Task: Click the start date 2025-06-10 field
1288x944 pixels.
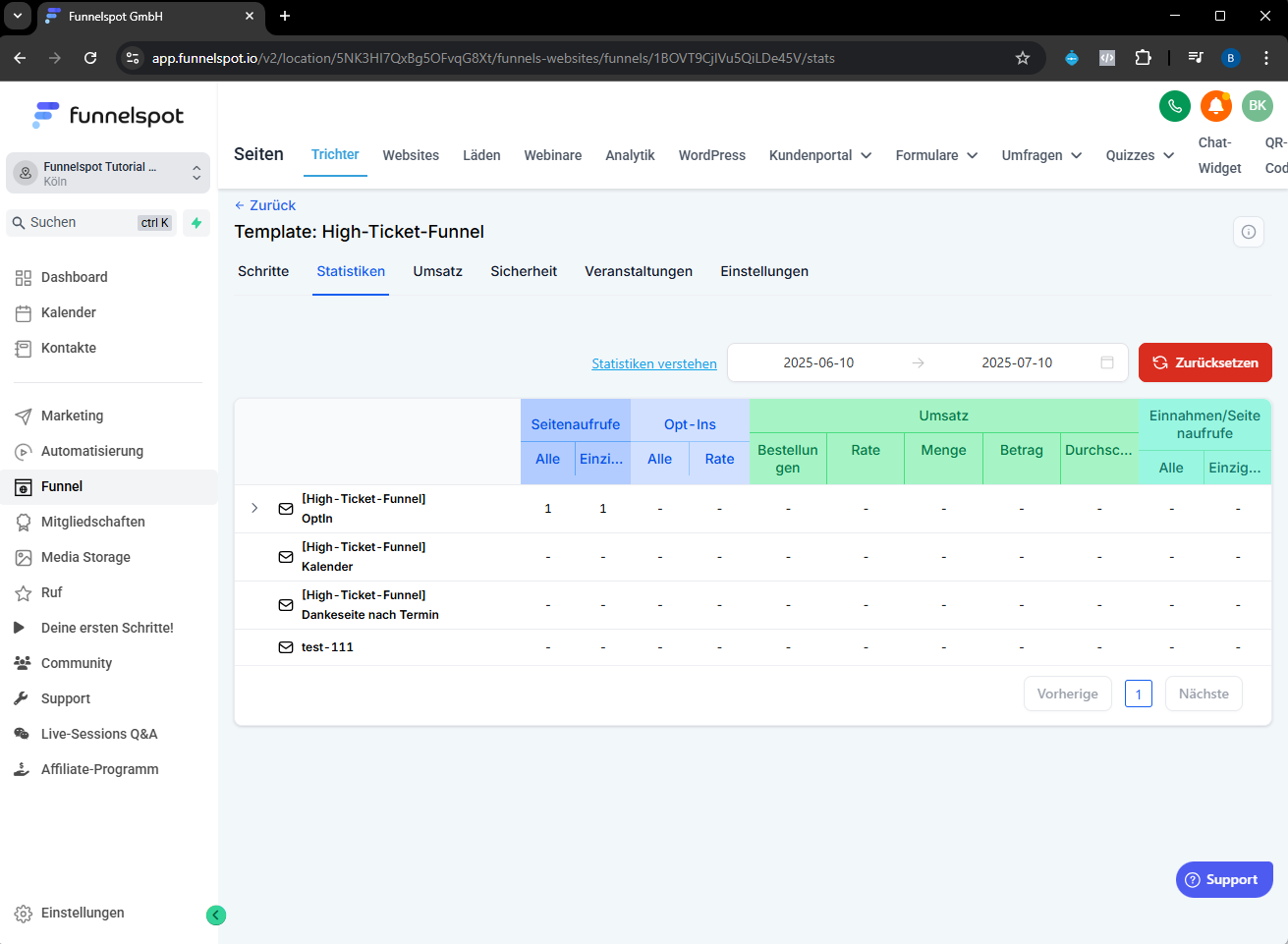Action: point(818,362)
